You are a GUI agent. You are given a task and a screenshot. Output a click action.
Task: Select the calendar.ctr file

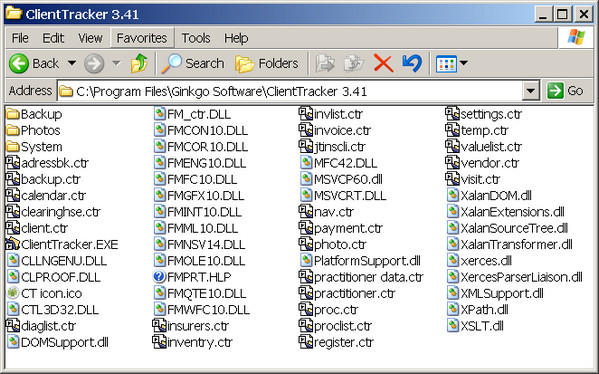click(46, 196)
